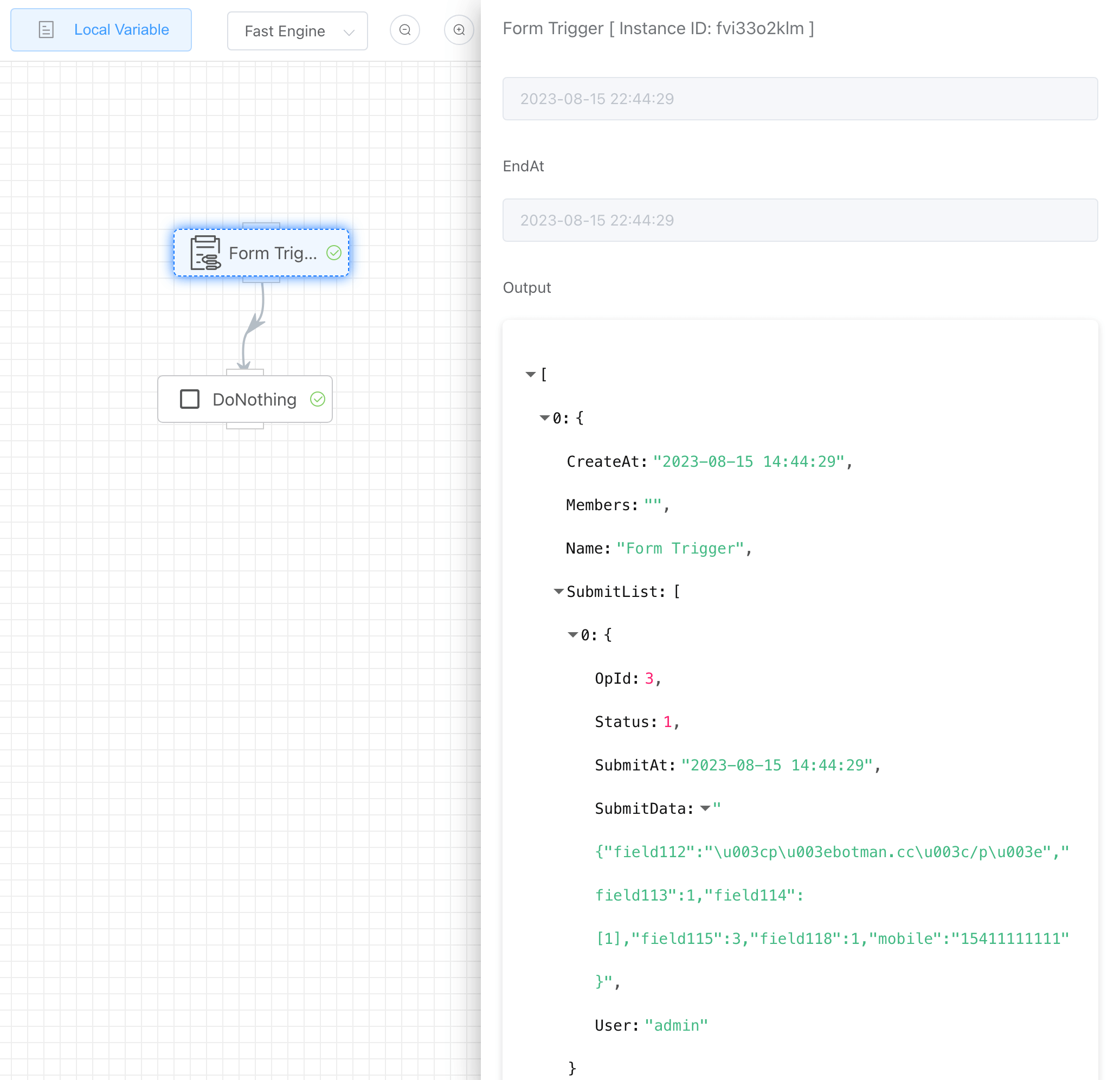Click the Status value 1
Screen dimensions: 1120x1080
pyautogui.click(x=667, y=722)
